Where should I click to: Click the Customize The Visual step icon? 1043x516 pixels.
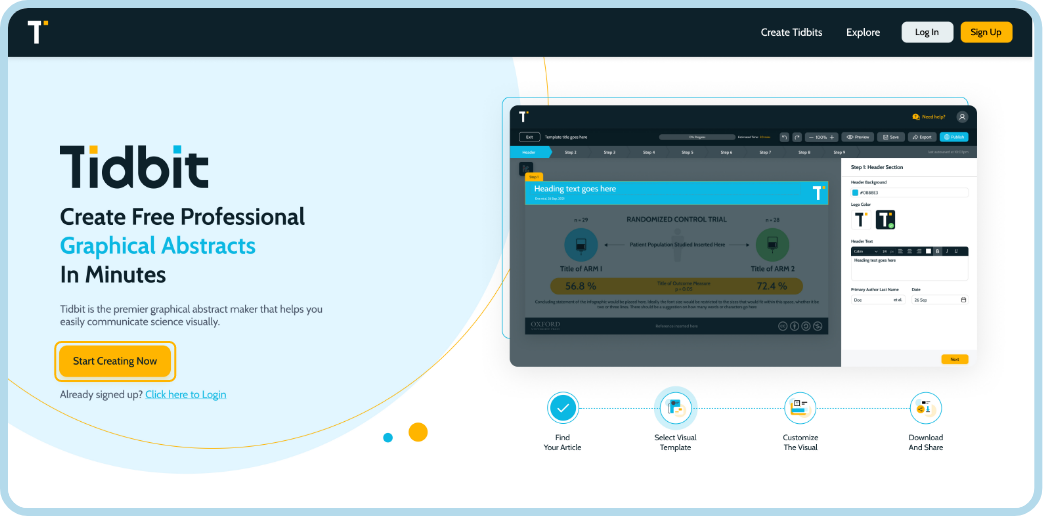(x=800, y=408)
